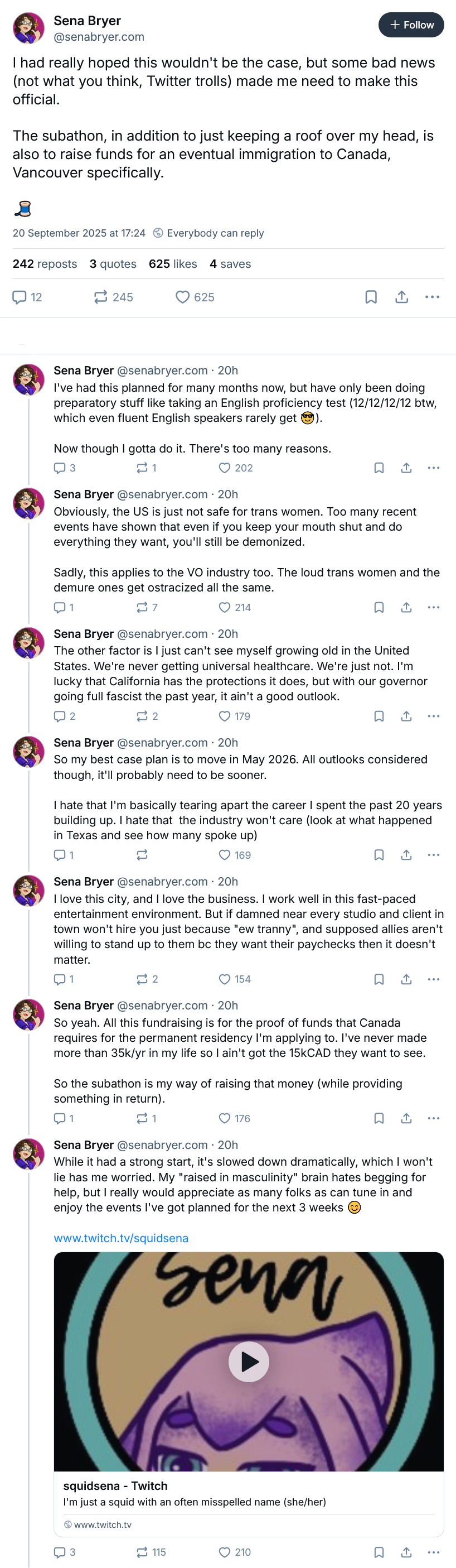
Task: Bookmark the main subathon post
Action: tap(371, 297)
